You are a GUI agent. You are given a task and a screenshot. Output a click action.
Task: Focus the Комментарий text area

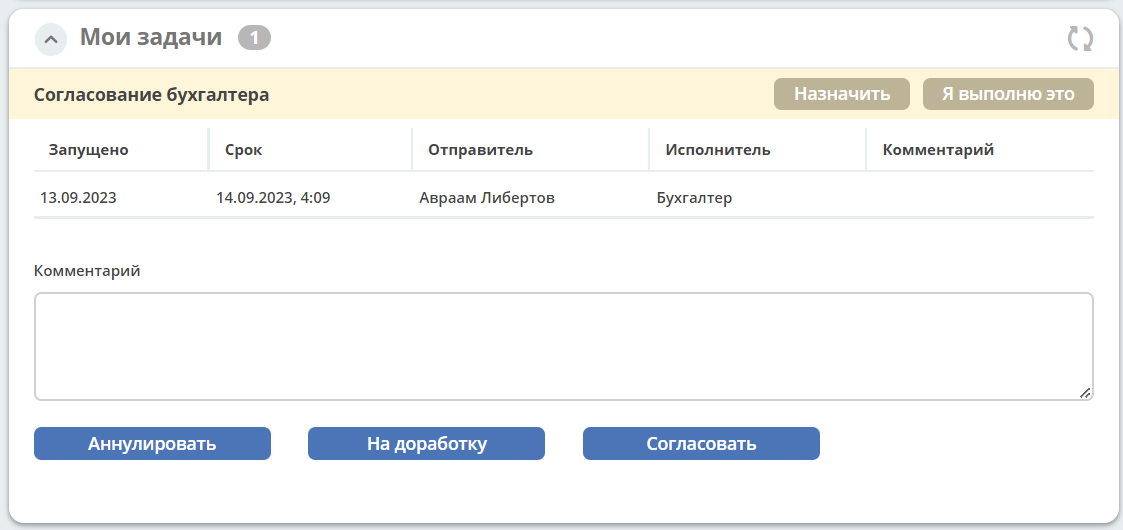tap(564, 346)
